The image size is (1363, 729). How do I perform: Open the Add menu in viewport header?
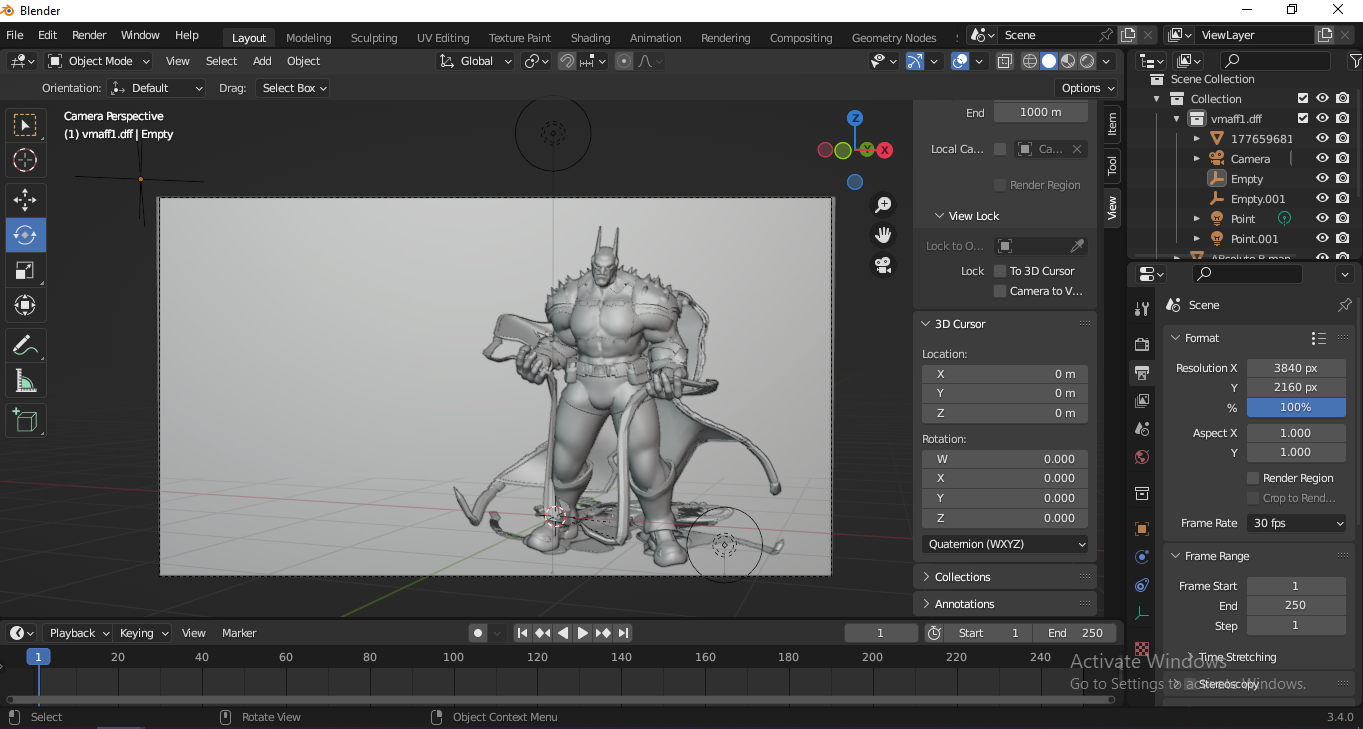[262, 61]
